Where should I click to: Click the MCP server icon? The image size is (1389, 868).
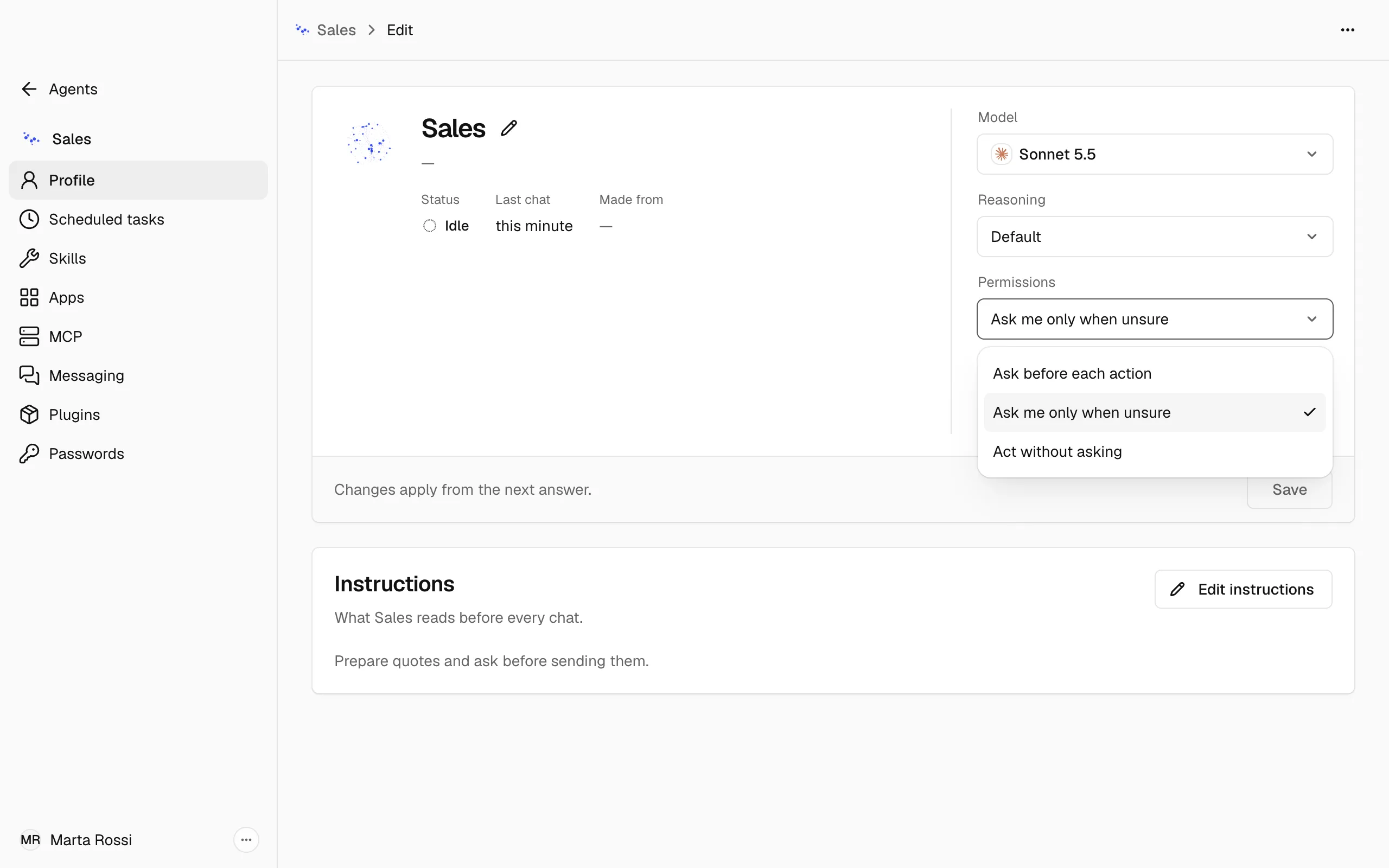(29, 336)
